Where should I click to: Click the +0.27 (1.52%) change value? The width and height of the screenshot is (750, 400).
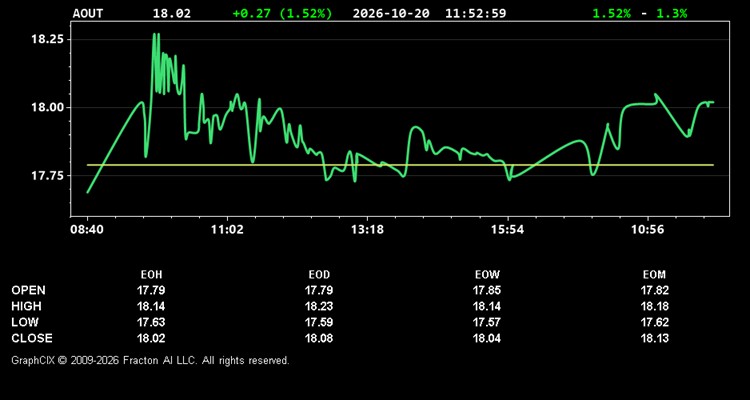pyautogui.click(x=282, y=13)
